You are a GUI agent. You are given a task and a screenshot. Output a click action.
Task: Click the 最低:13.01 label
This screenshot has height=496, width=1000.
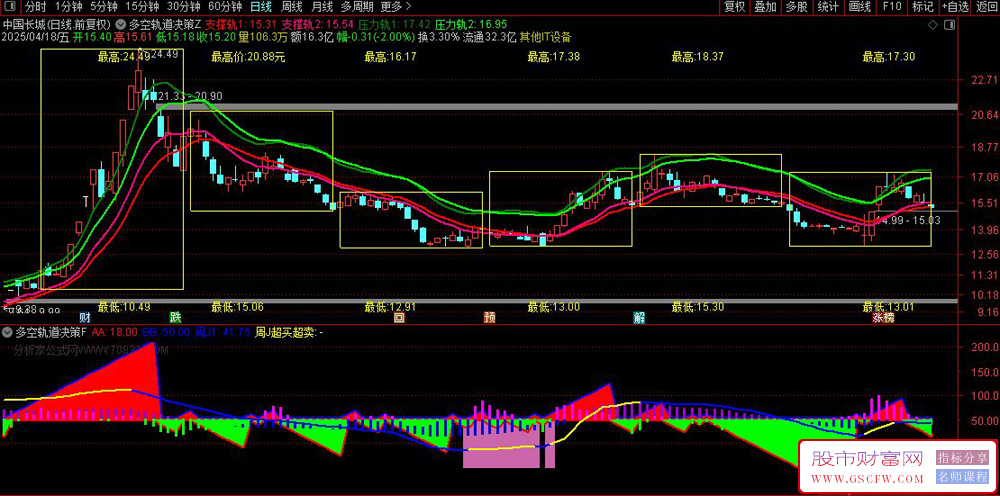[x=888, y=307]
